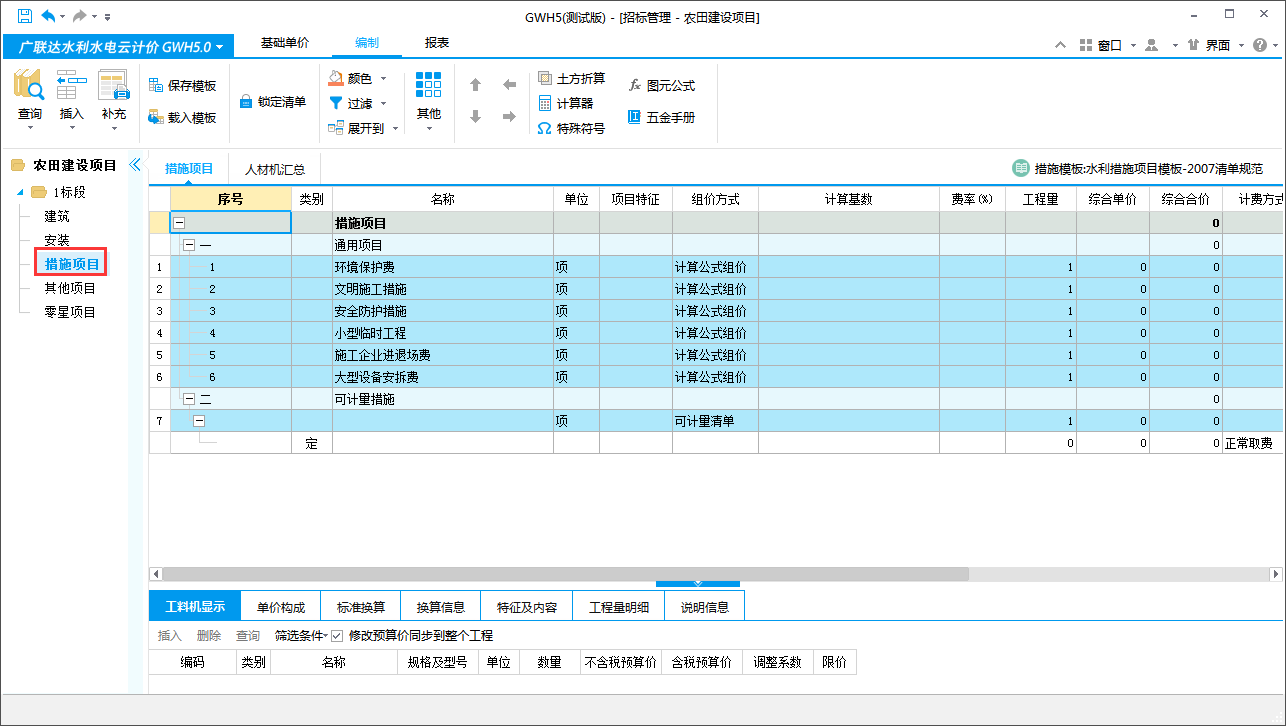This screenshot has height=726, width=1286.
Task: Collapse the row 7 expander
Action: 199,421
